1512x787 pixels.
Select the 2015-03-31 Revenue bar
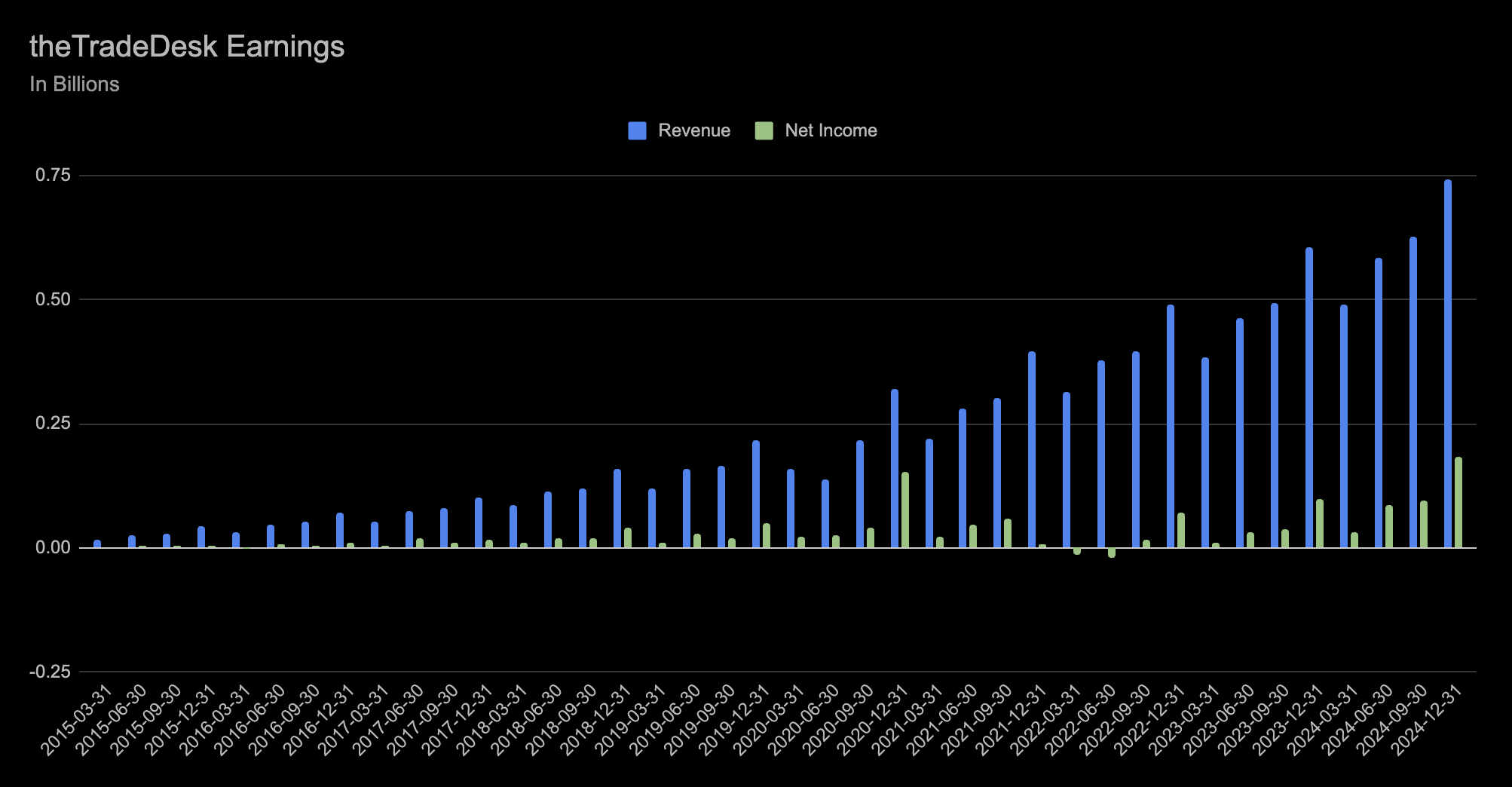97,544
